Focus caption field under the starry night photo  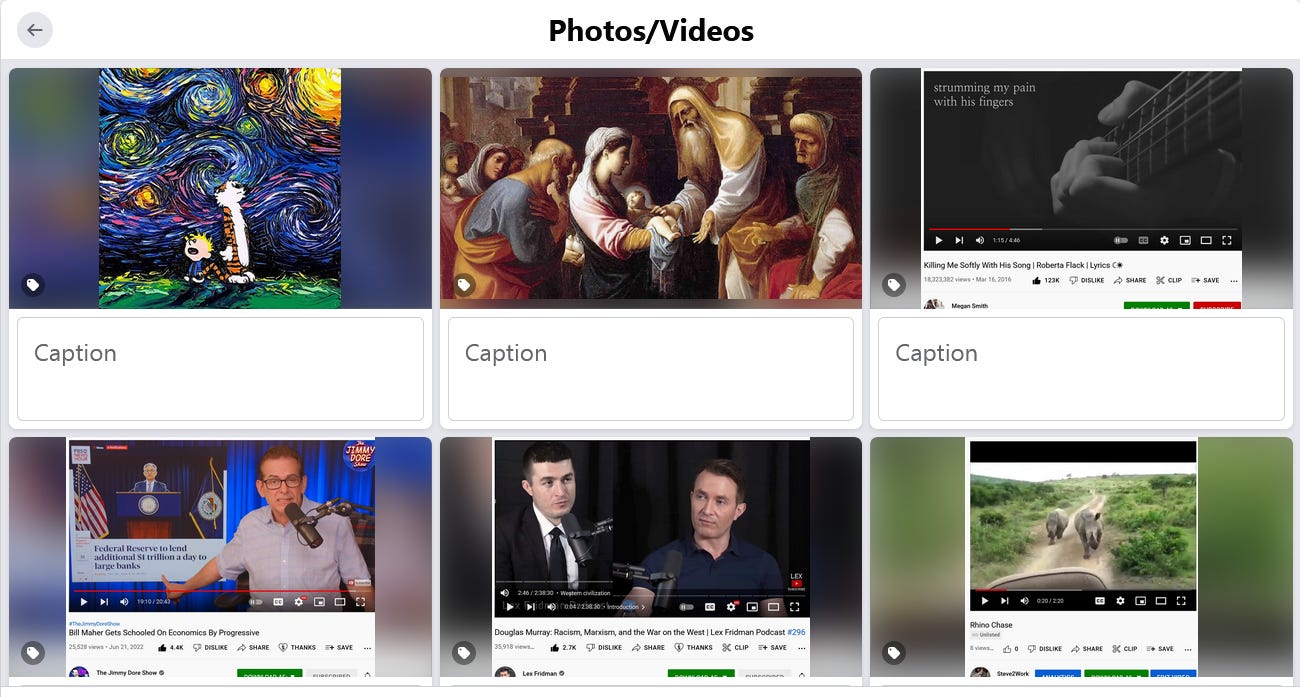point(220,369)
